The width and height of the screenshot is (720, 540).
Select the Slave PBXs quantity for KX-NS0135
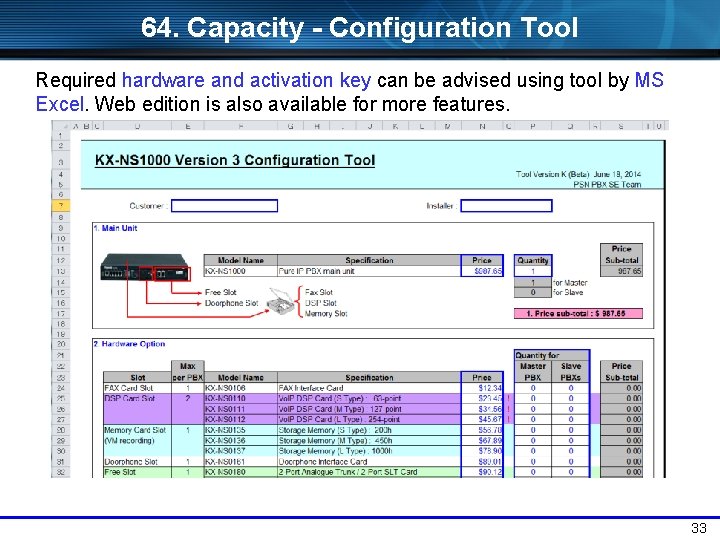pos(571,430)
